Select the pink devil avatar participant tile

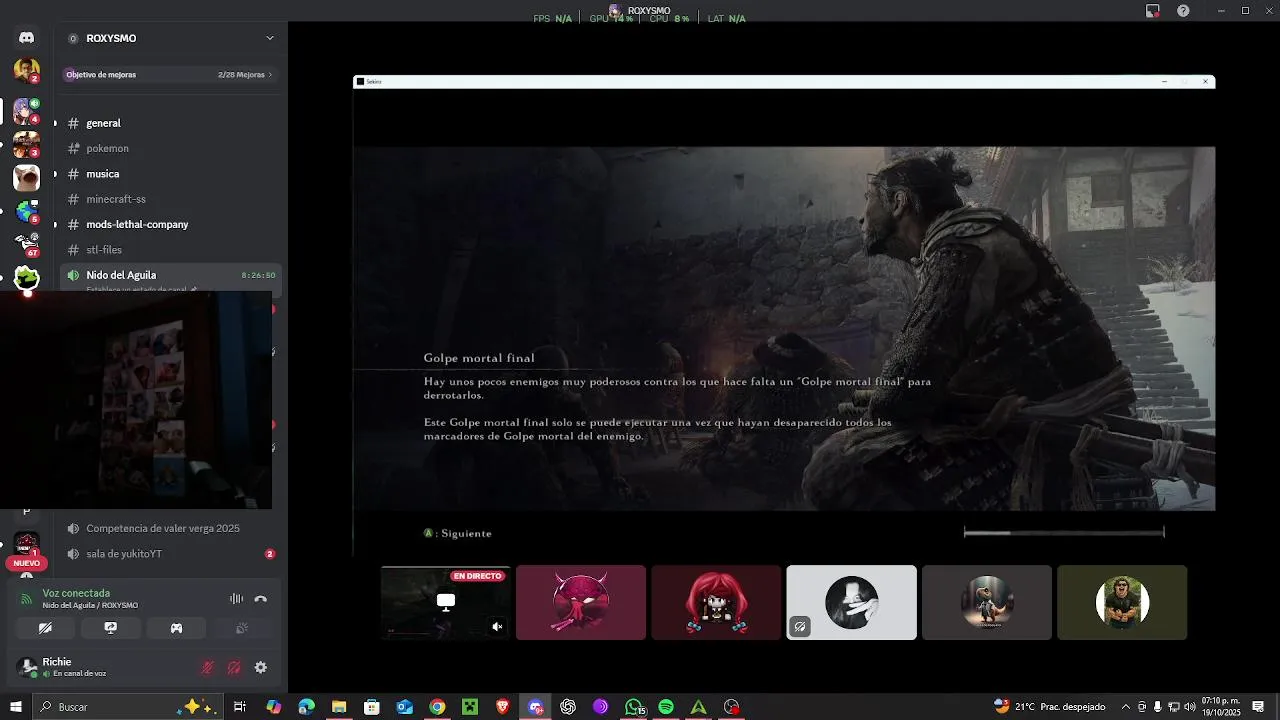point(581,602)
